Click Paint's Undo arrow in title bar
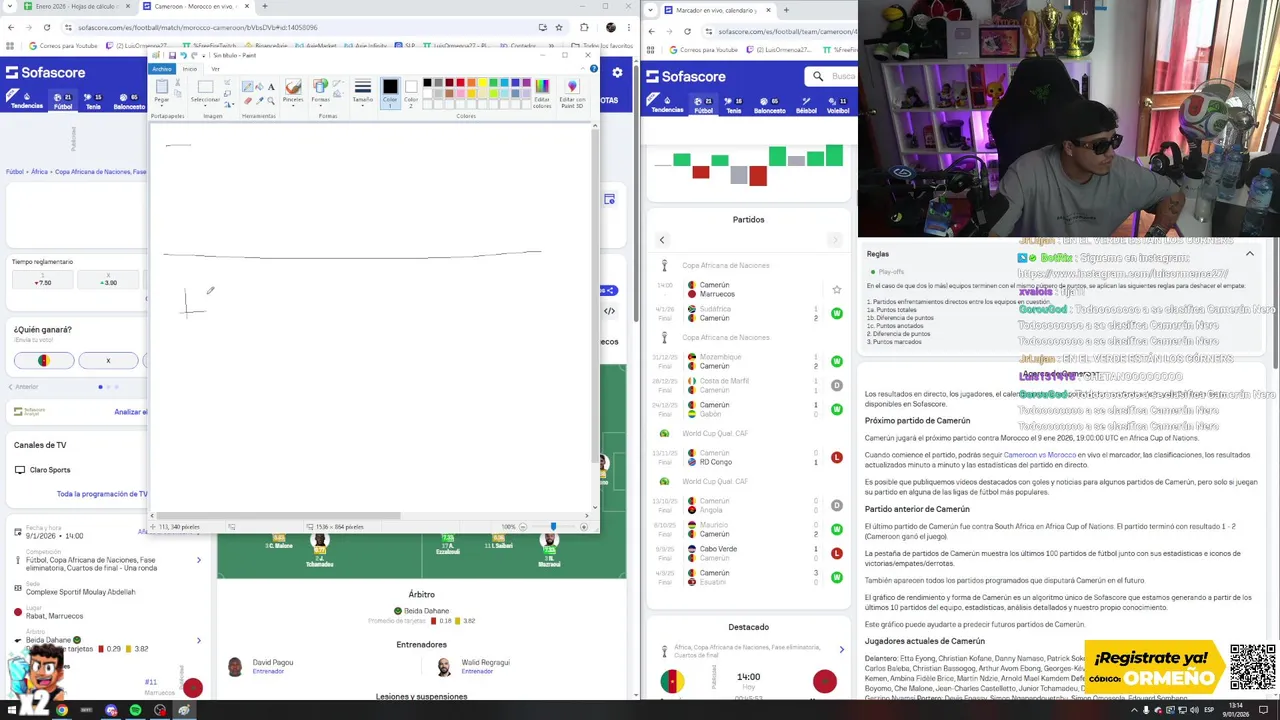 tap(183, 55)
